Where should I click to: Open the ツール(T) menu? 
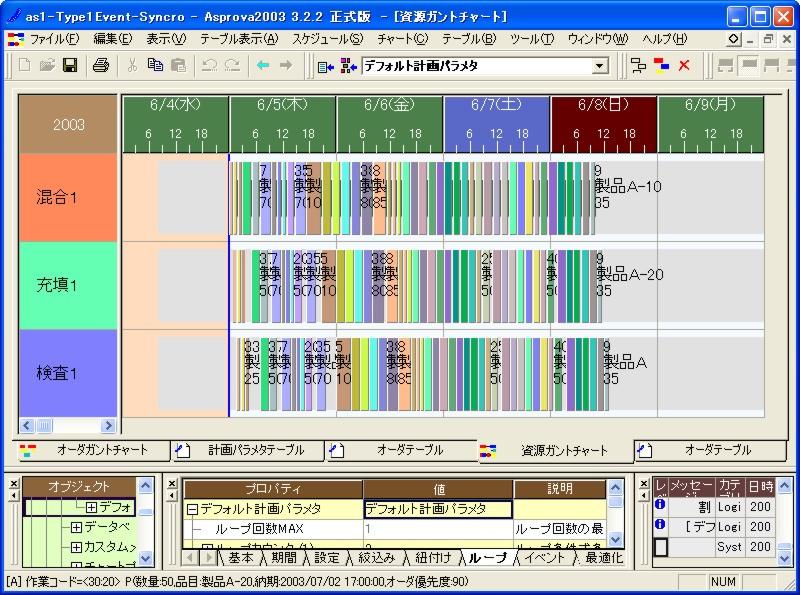(x=532, y=39)
